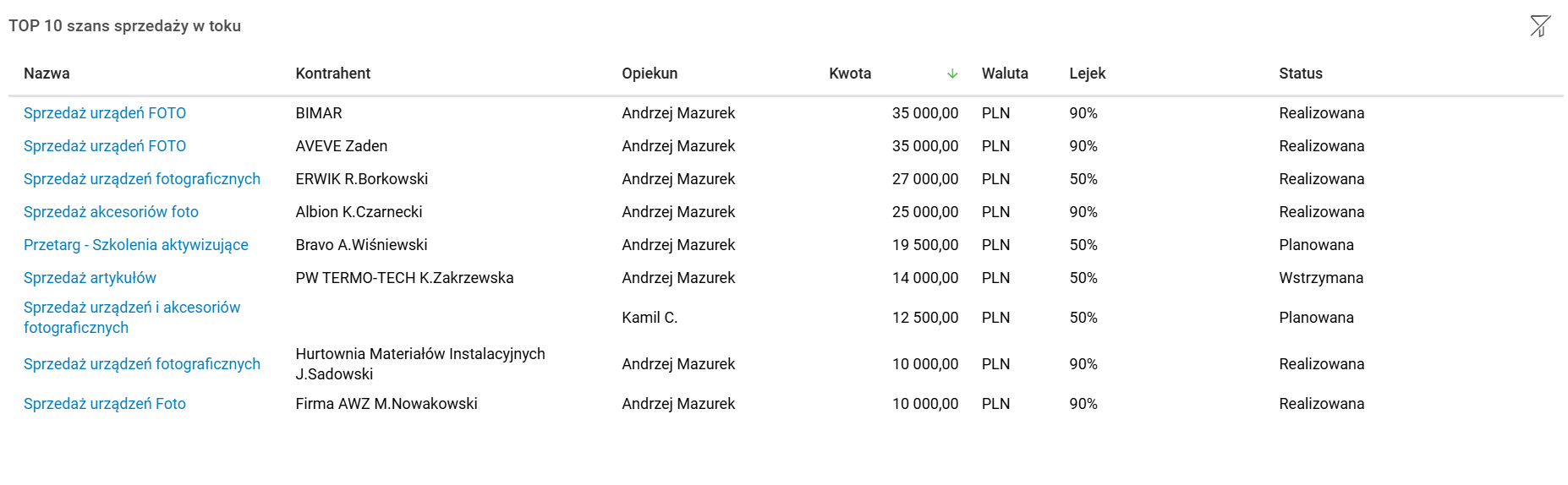Sort by Kontrahent column header
Image resolution: width=1568 pixels, height=485 pixels.
pos(333,74)
